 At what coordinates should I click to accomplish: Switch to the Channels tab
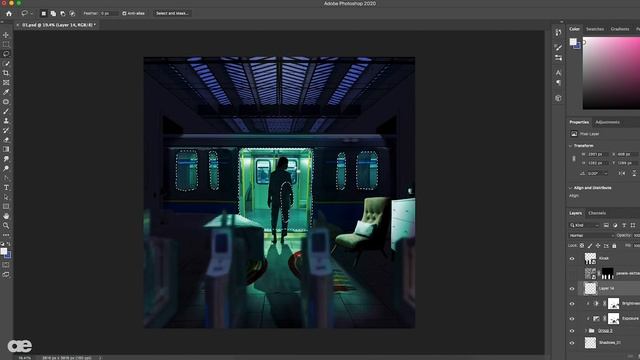click(x=597, y=213)
